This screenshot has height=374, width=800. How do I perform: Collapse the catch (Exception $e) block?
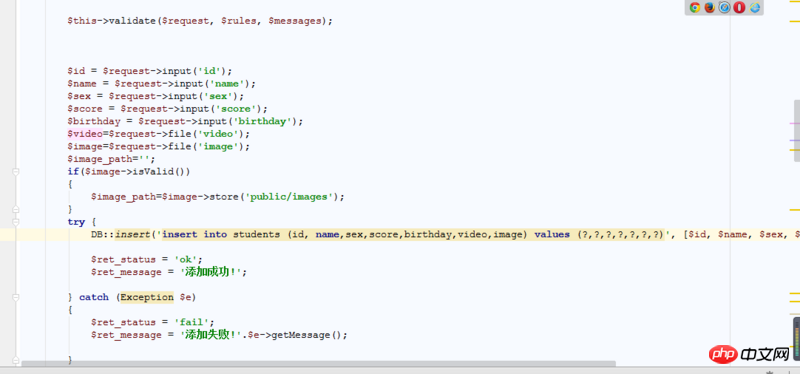(15, 297)
